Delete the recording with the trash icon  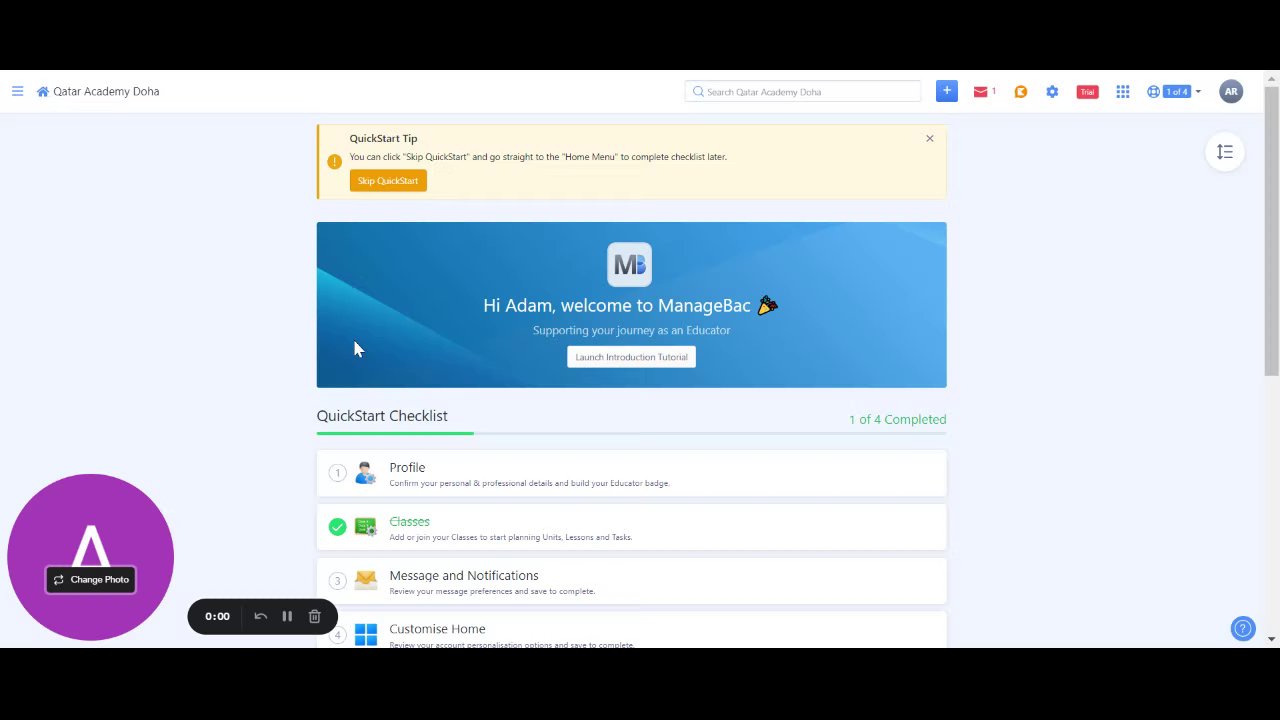point(314,616)
